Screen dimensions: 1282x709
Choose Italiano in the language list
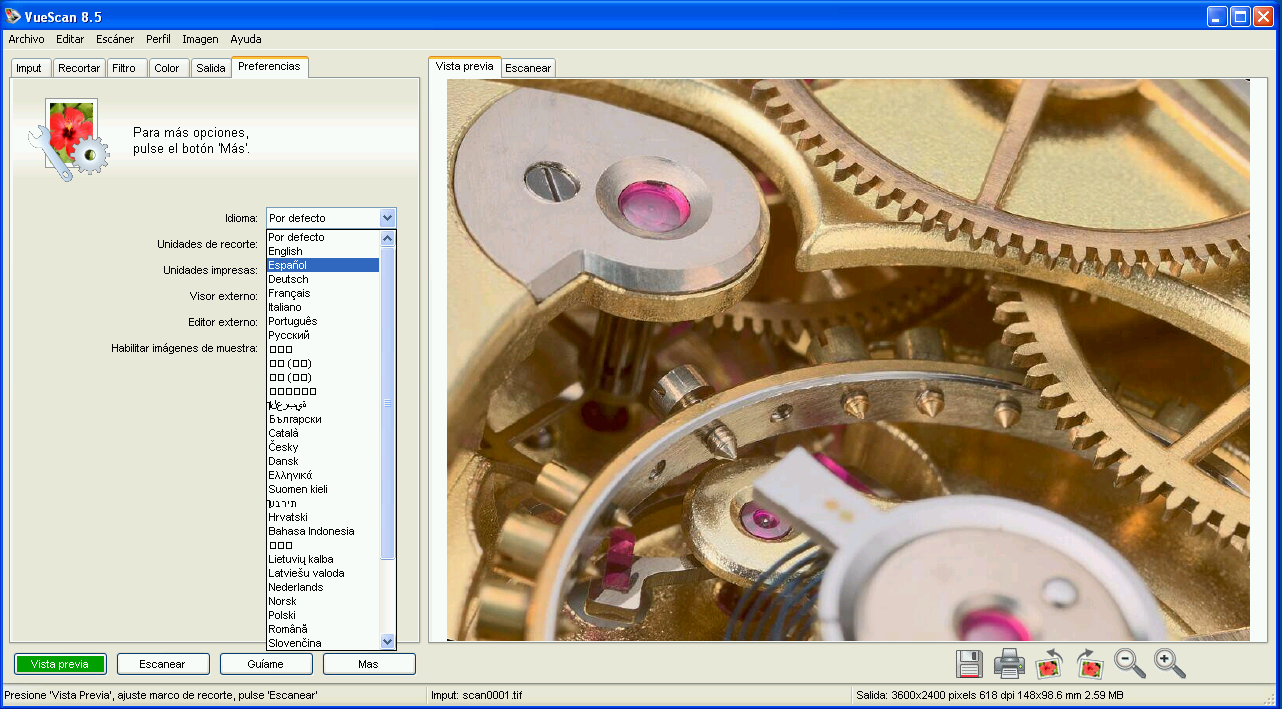(323, 307)
